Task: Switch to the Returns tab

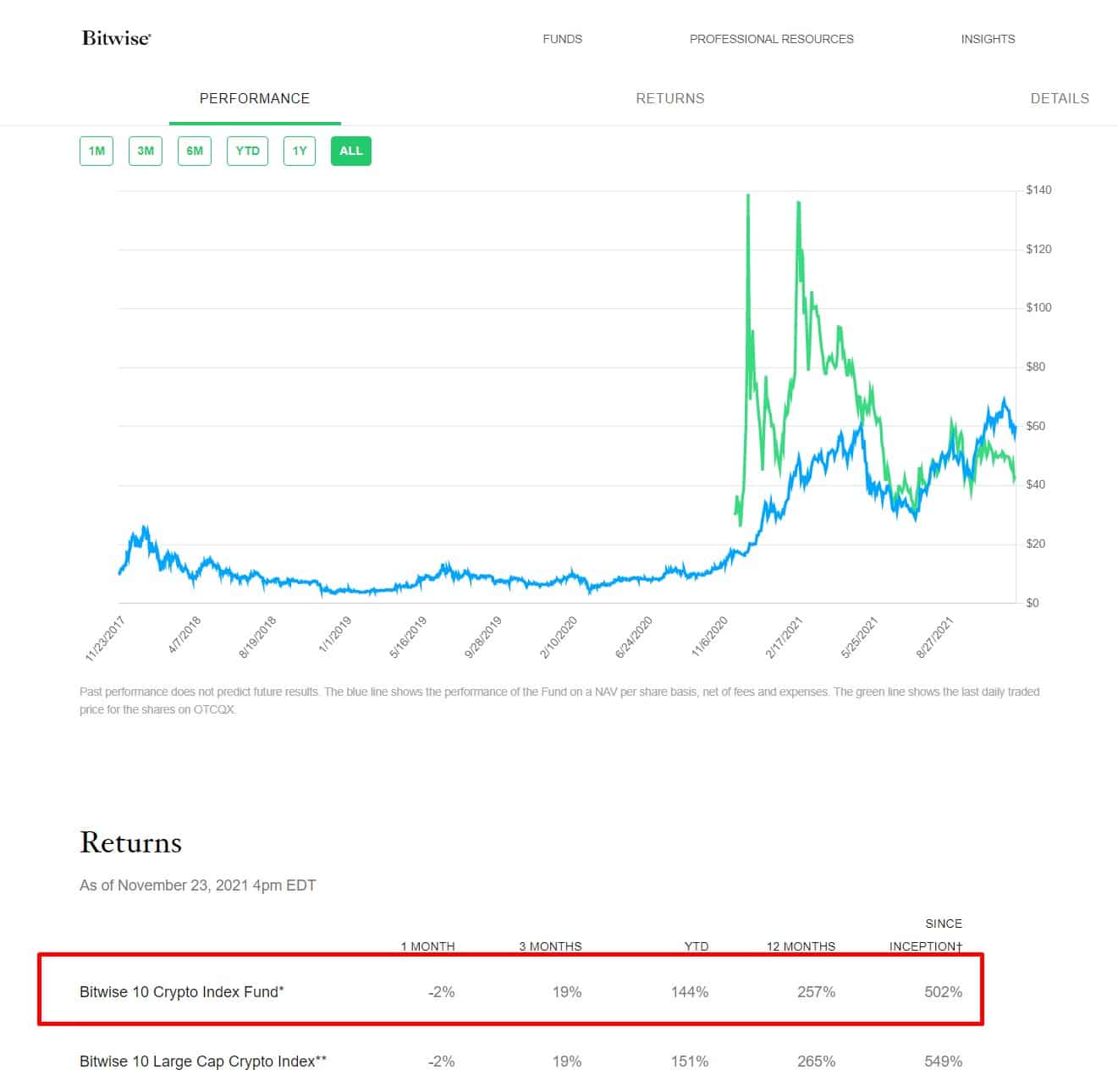Action: (x=669, y=98)
